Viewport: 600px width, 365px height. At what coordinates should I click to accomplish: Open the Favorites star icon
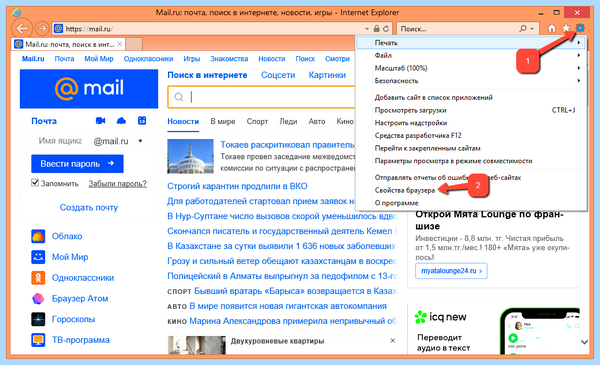[566, 28]
